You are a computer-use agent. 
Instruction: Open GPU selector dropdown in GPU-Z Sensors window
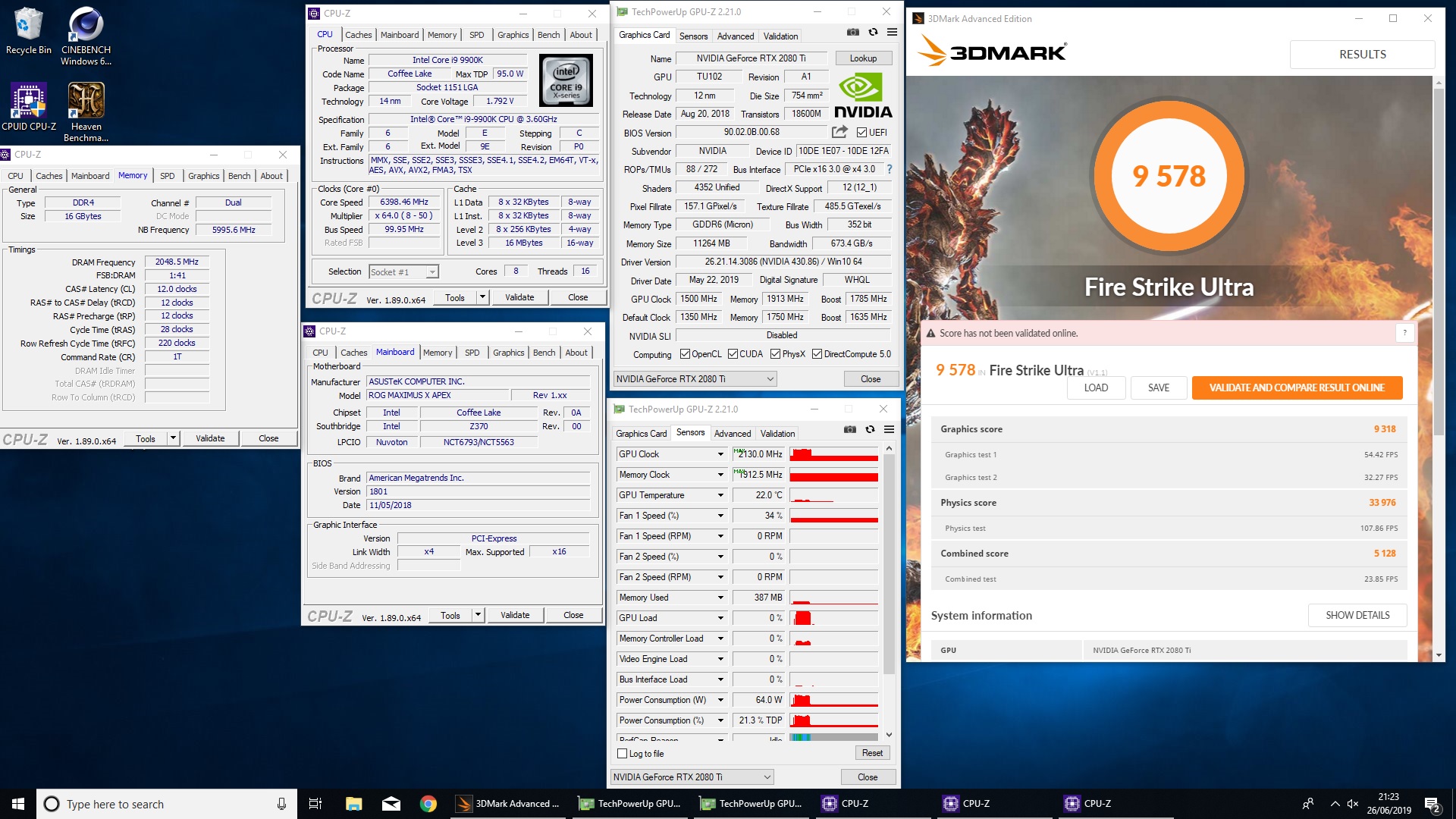click(x=692, y=777)
